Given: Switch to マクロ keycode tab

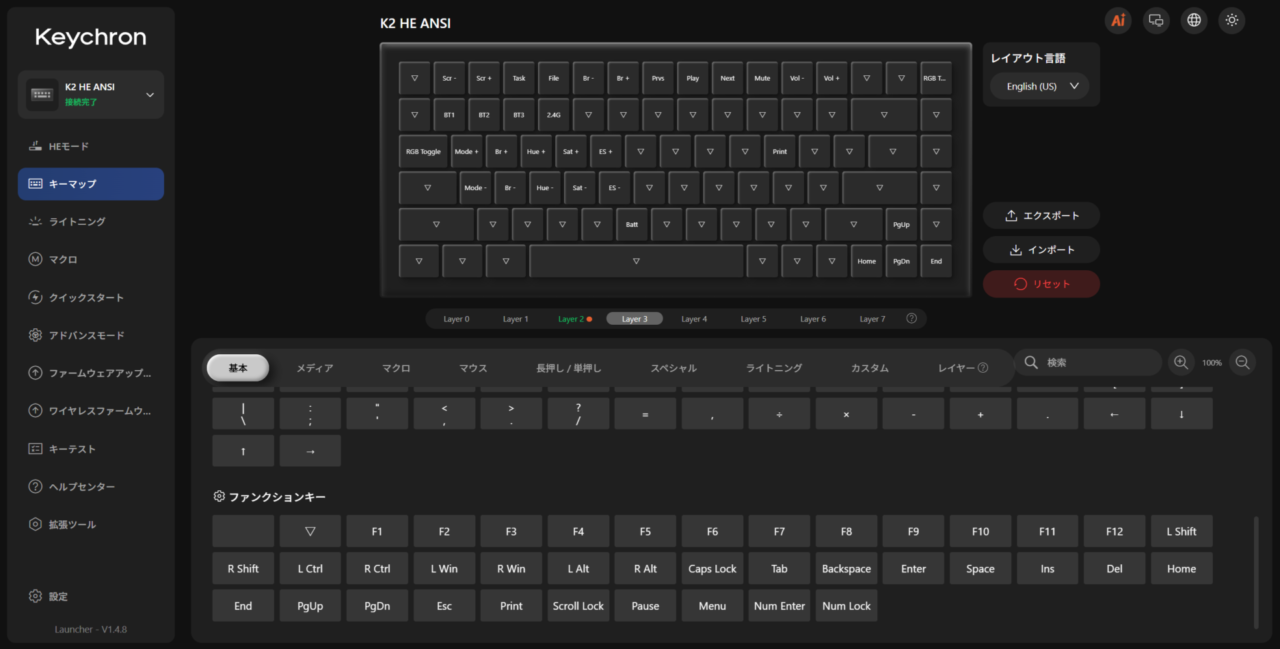Looking at the screenshot, I should (396, 368).
